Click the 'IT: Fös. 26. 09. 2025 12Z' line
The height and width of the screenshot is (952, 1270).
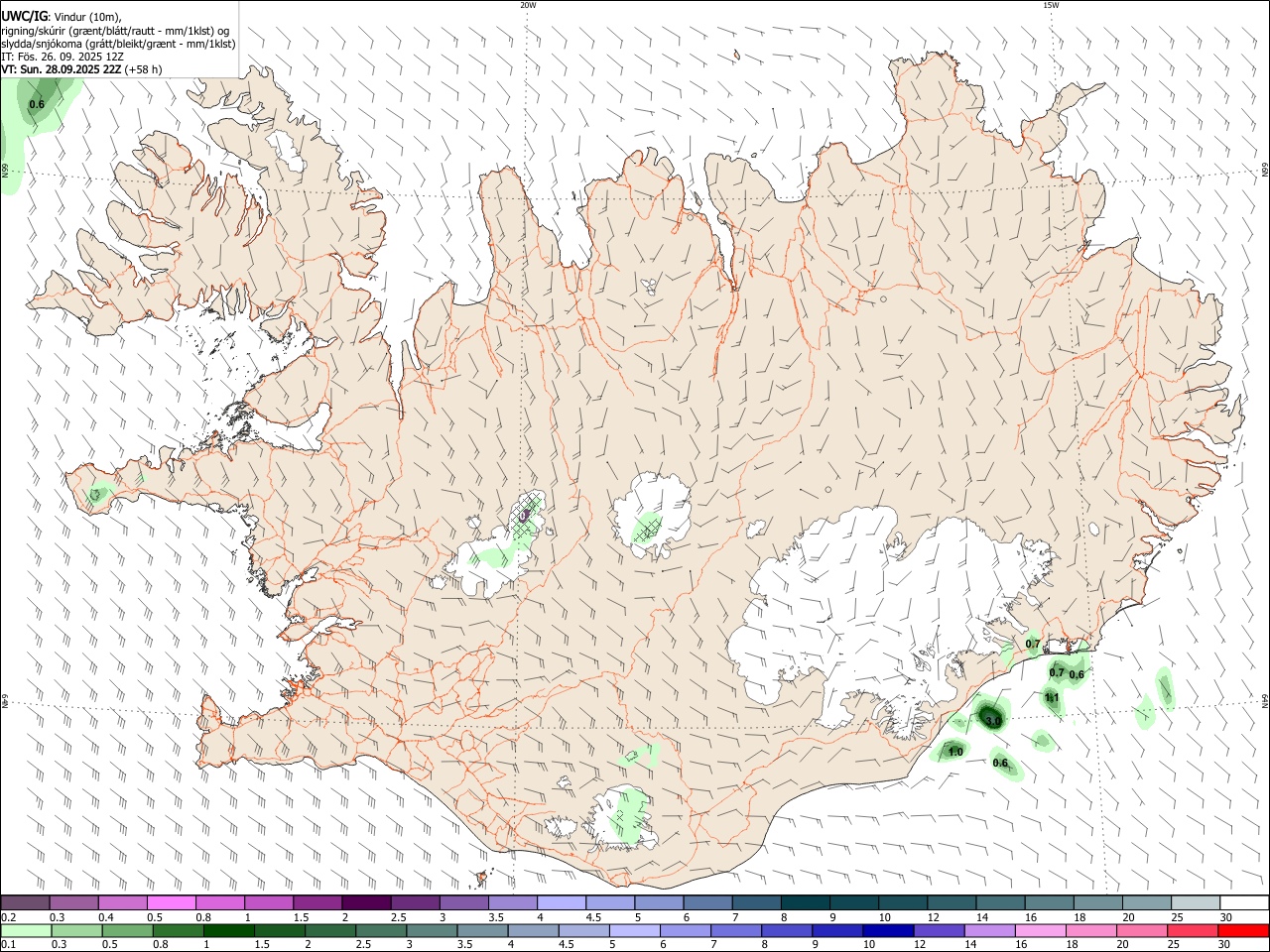(x=63, y=57)
